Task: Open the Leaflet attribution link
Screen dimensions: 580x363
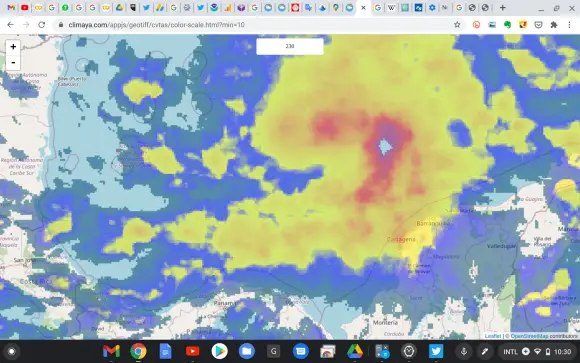Action: point(493,336)
